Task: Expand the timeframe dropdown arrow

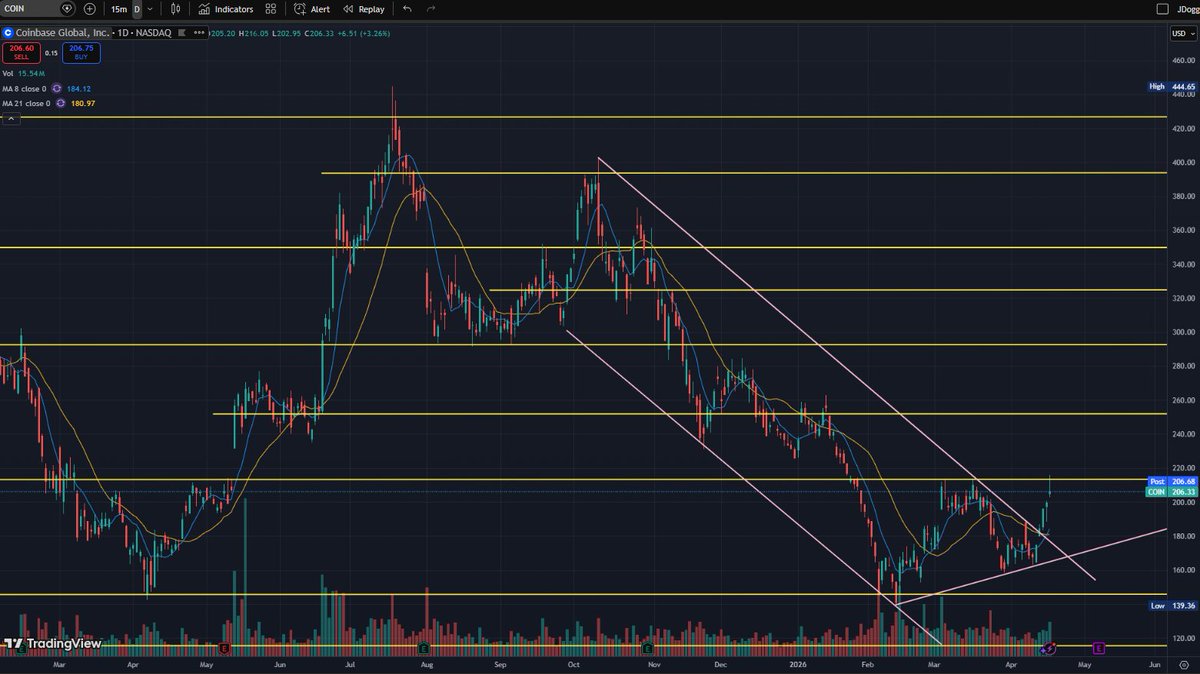Action: (150, 9)
